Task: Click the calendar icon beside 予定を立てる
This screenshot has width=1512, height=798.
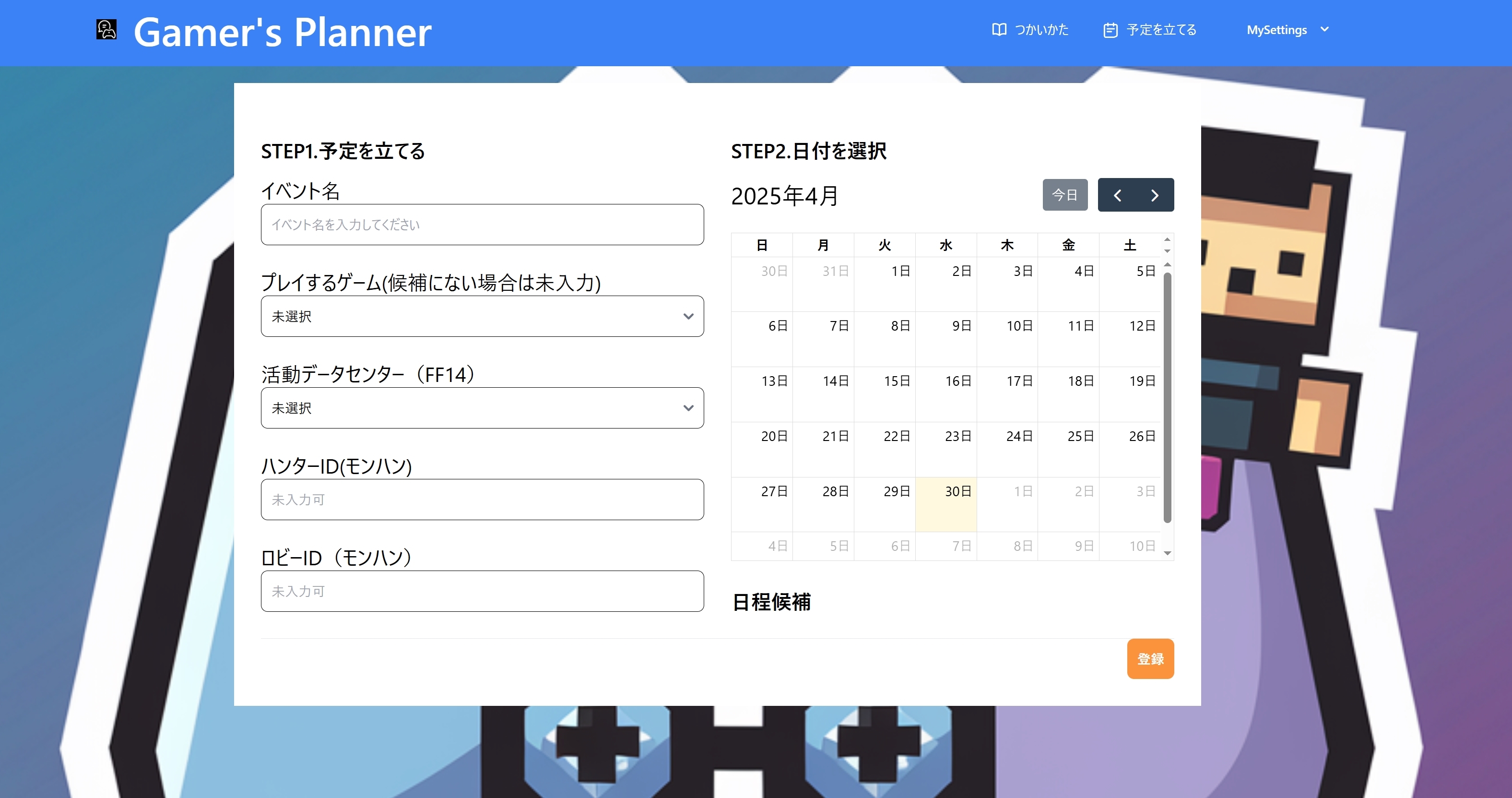Action: tap(1110, 30)
